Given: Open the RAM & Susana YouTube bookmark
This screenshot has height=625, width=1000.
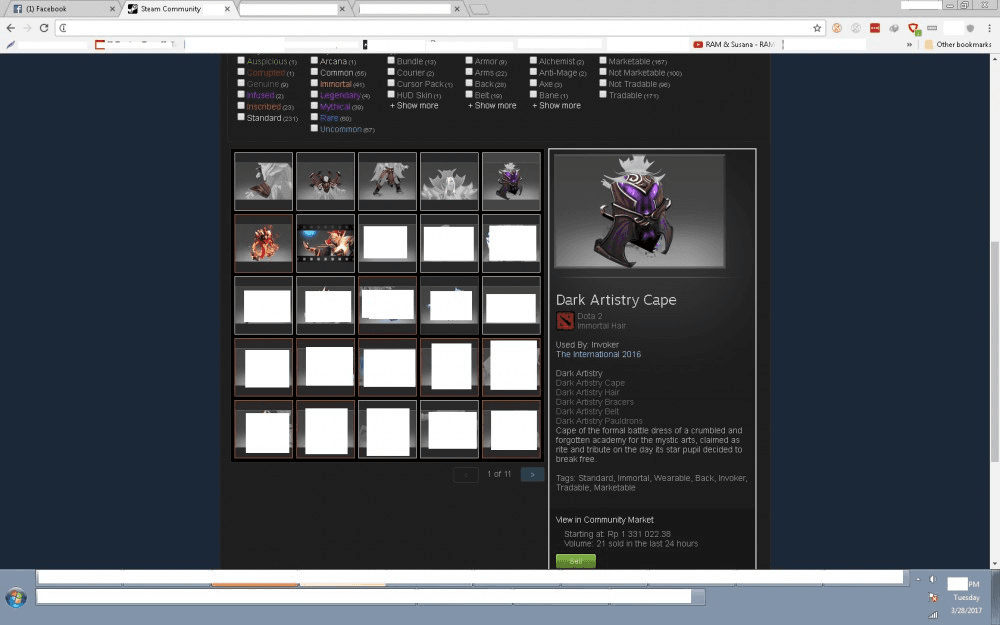Looking at the screenshot, I should (x=733, y=45).
